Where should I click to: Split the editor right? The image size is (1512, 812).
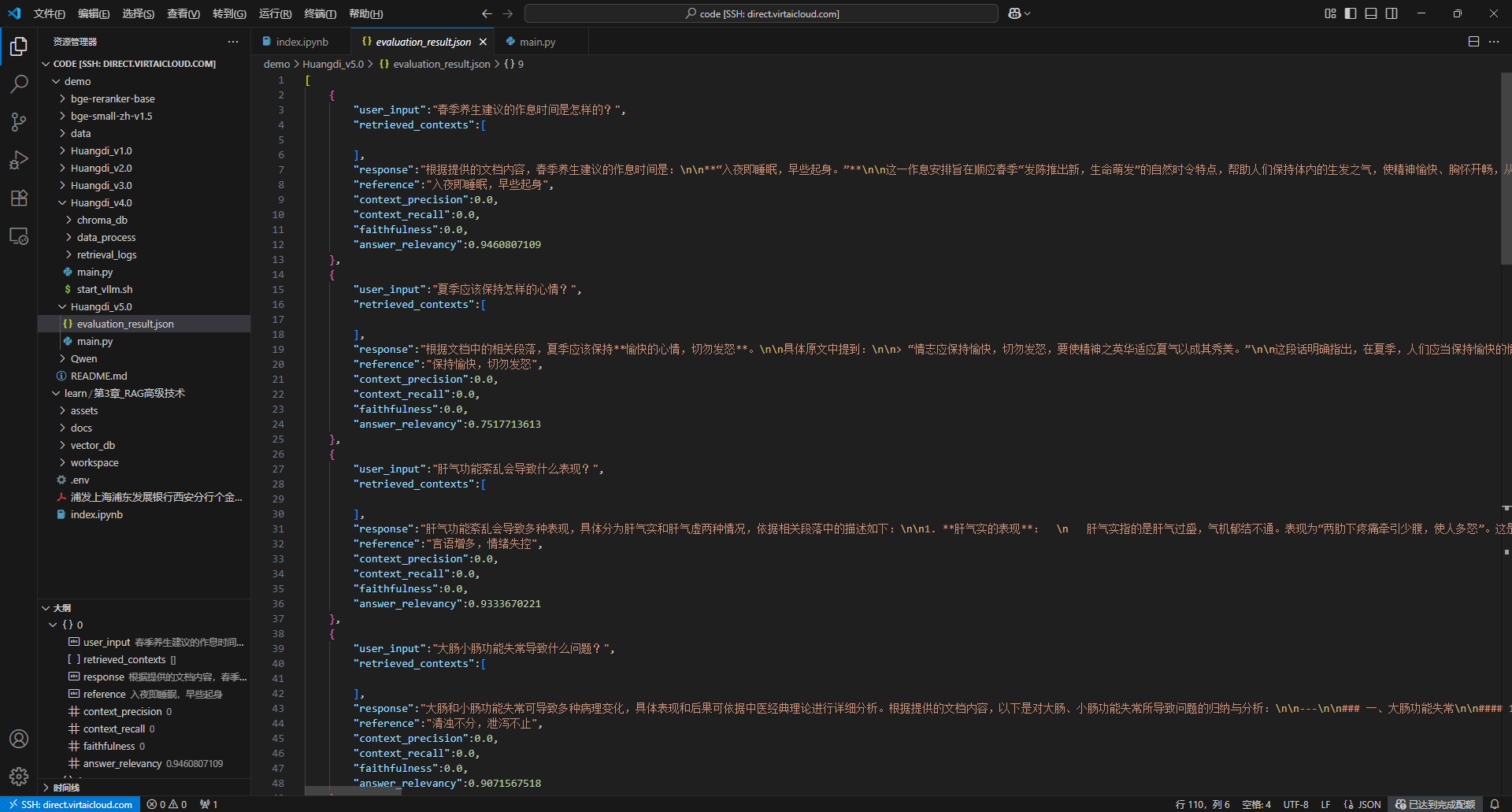click(x=1473, y=42)
